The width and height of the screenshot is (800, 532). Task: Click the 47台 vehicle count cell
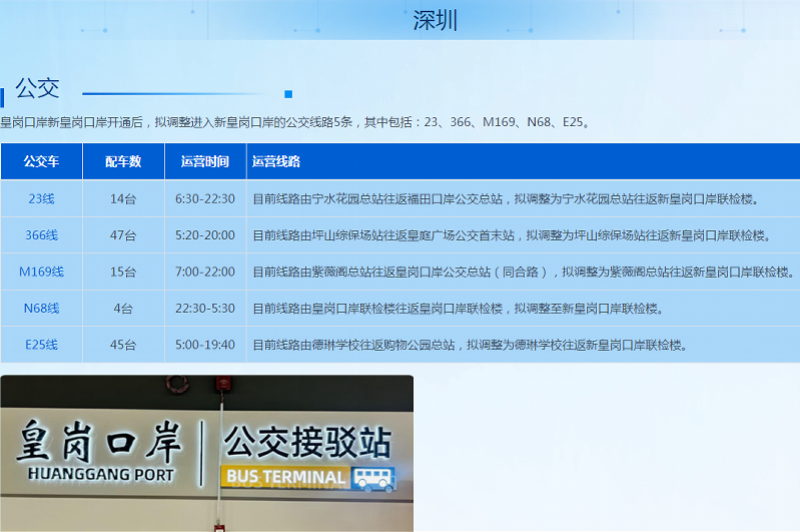123,235
